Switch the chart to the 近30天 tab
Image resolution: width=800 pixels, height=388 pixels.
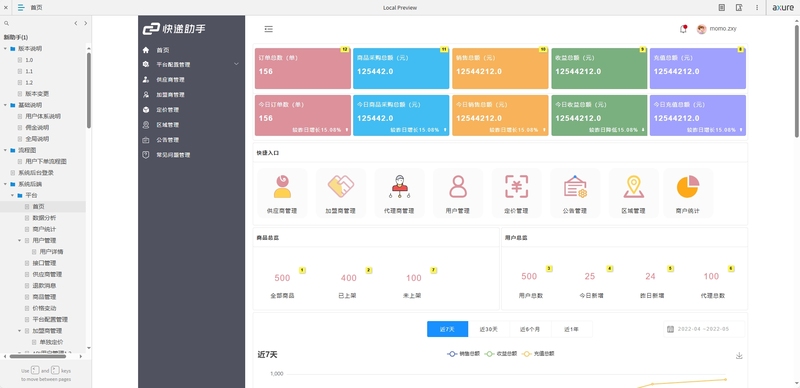tap(489, 329)
